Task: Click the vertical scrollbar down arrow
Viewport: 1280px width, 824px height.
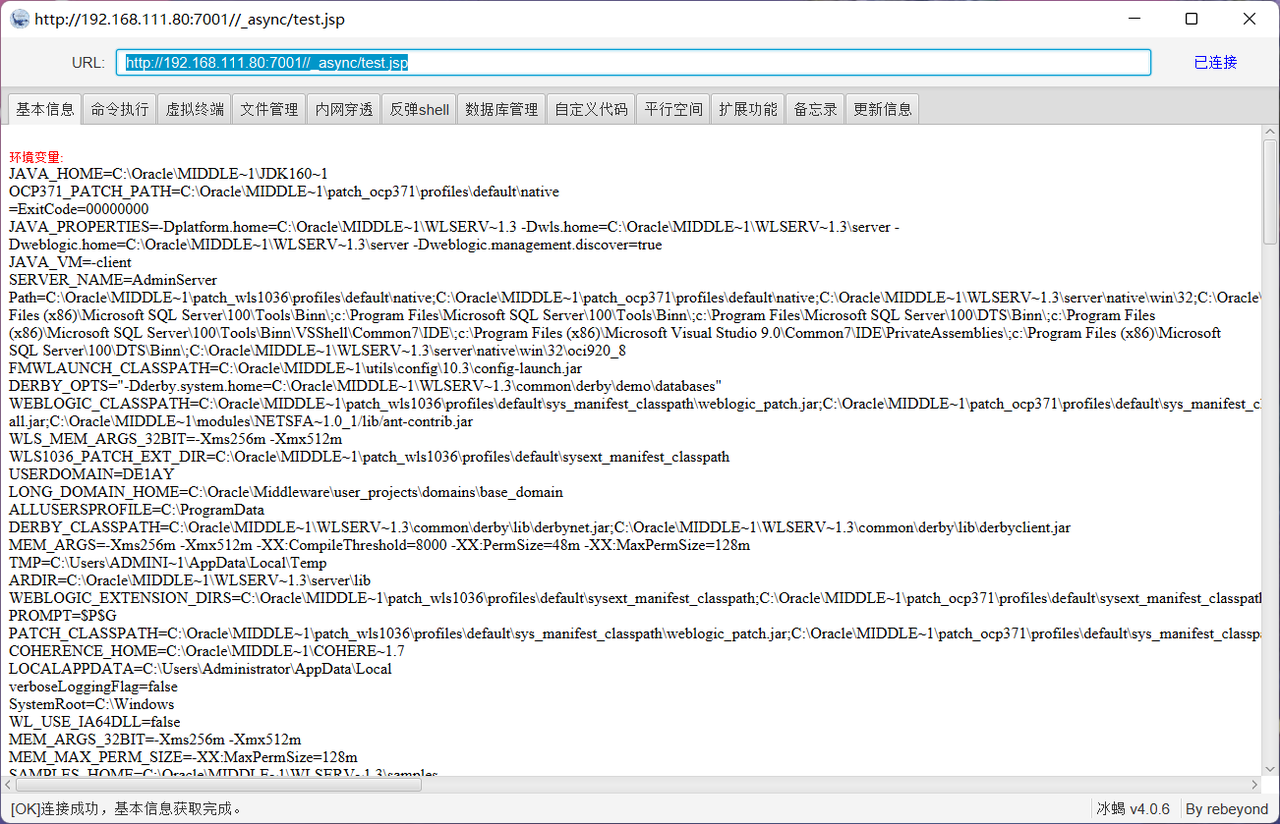Action: pyautogui.click(x=1270, y=770)
